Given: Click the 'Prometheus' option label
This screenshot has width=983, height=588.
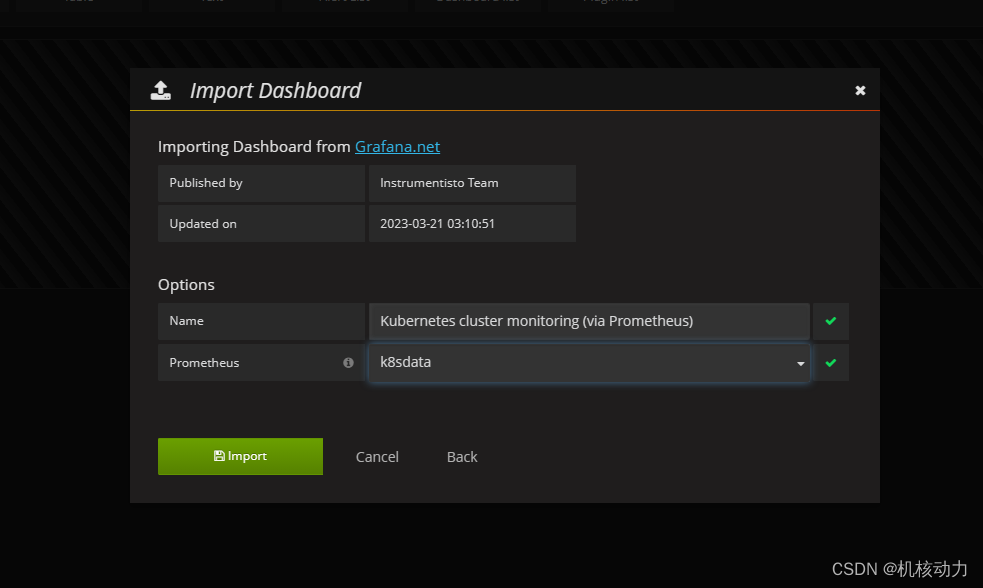Looking at the screenshot, I should 204,363.
